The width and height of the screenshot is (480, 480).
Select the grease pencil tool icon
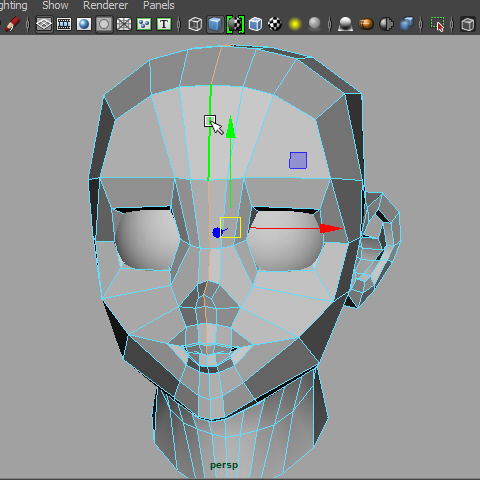tap(12, 24)
